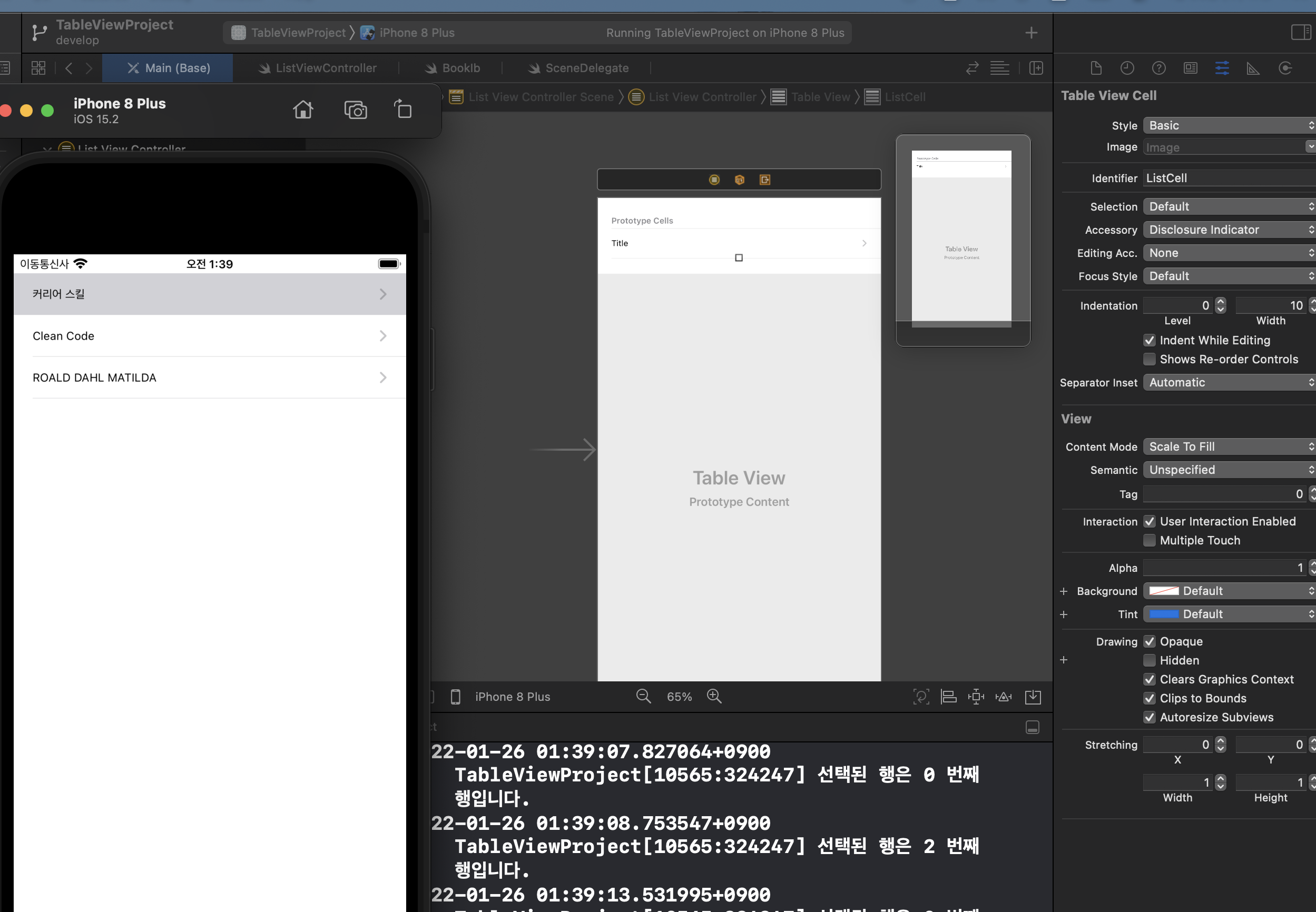Image resolution: width=1316 pixels, height=912 pixels.
Task: Click the add editor on right icon
Action: coord(1035,68)
